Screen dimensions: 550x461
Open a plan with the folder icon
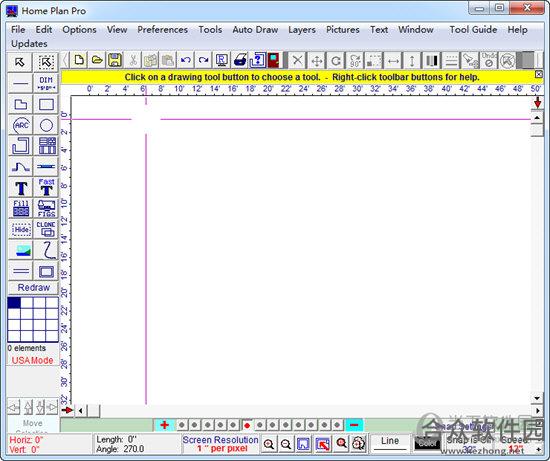pyautogui.click(x=97, y=60)
